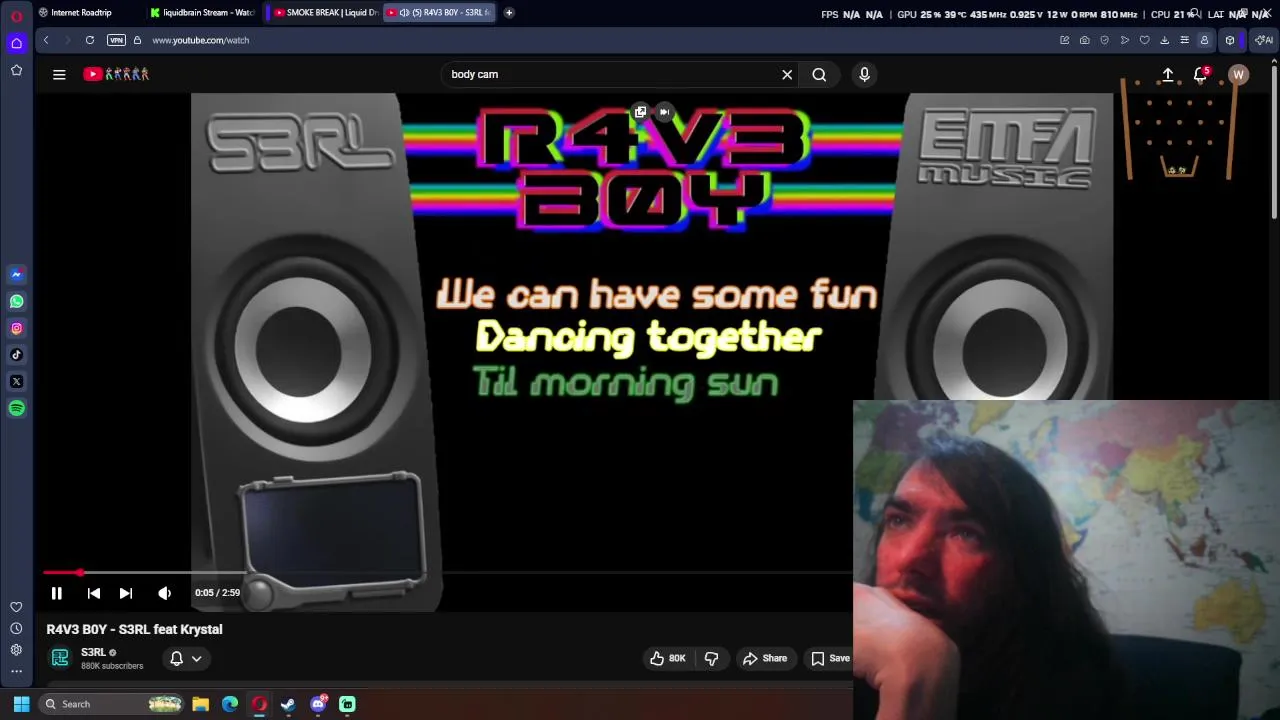Viewport: 1280px width, 720px height.
Task: Open S3RL channel avatar
Action: coord(60,658)
